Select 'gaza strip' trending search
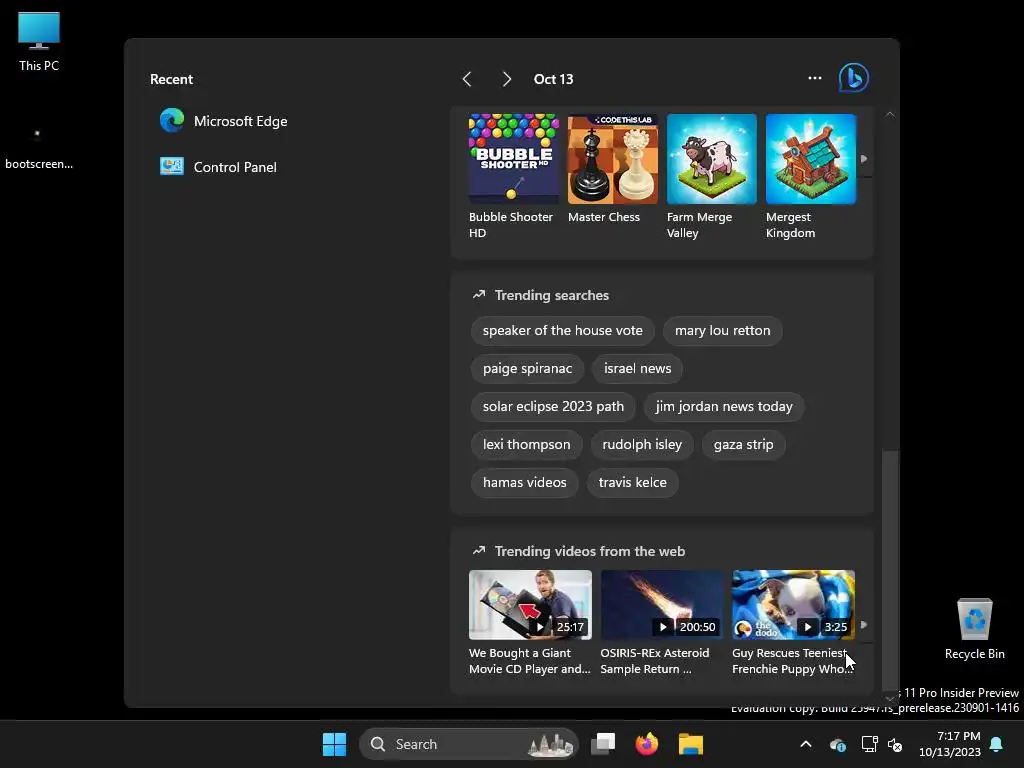Screen dimensions: 1024x768 click(743, 444)
